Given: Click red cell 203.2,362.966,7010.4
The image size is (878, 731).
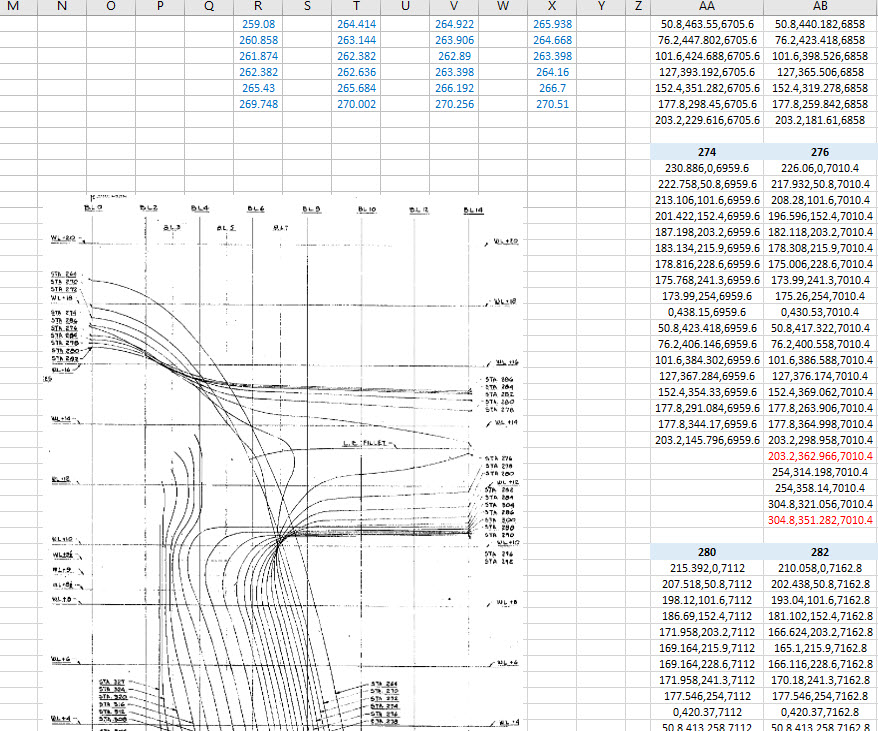Looking at the screenshot, I should click(819, 456).
